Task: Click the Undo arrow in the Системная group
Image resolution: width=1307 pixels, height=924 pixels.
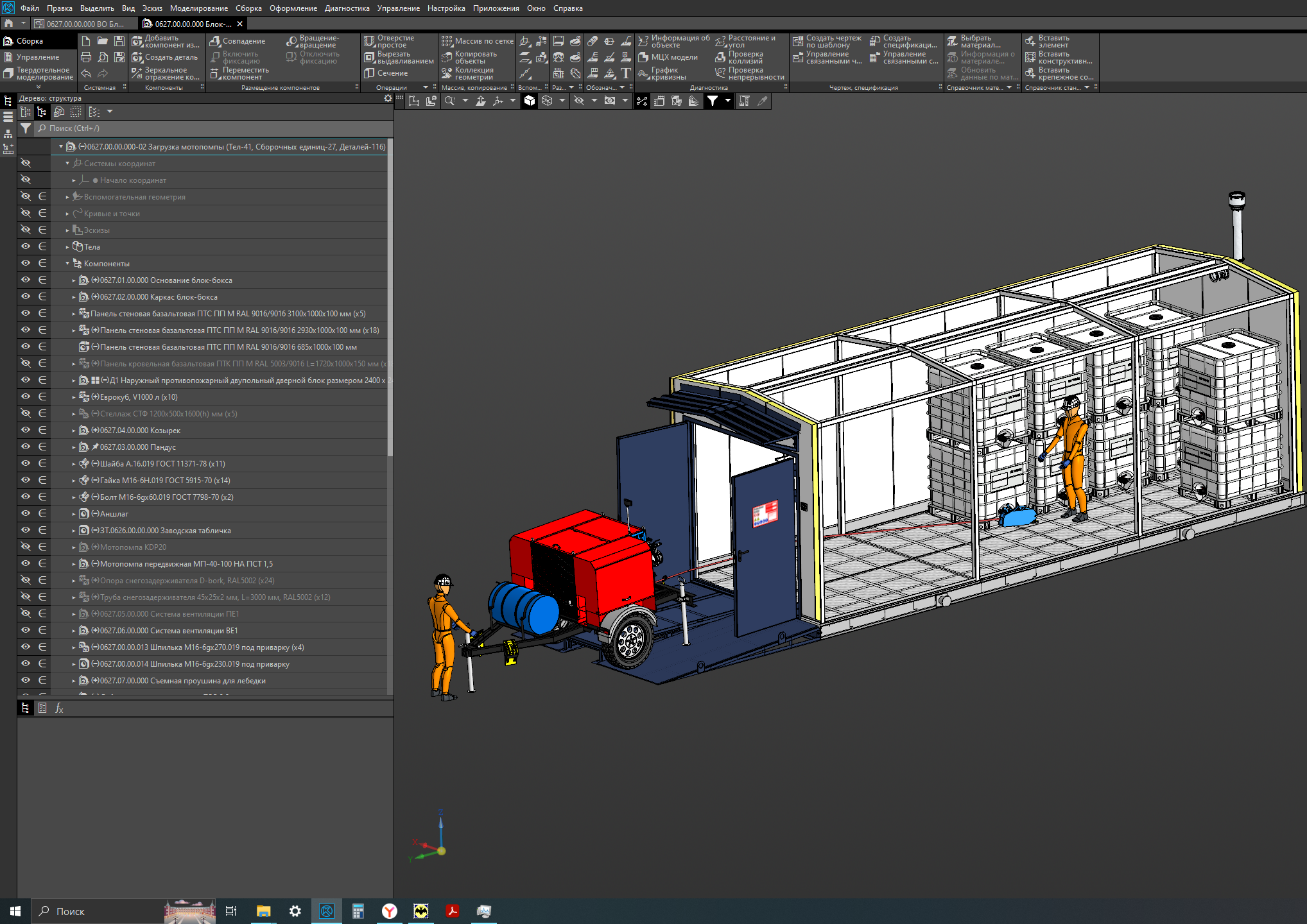Action: pos(86,73)
